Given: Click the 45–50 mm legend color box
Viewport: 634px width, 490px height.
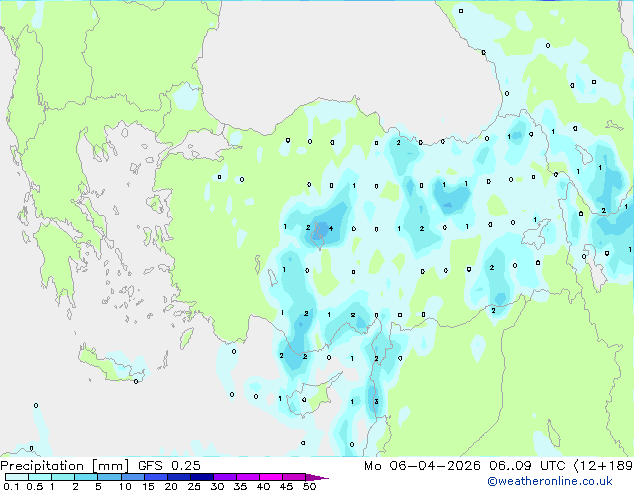Looking at the screenshot, I should (x=294, y=477).
